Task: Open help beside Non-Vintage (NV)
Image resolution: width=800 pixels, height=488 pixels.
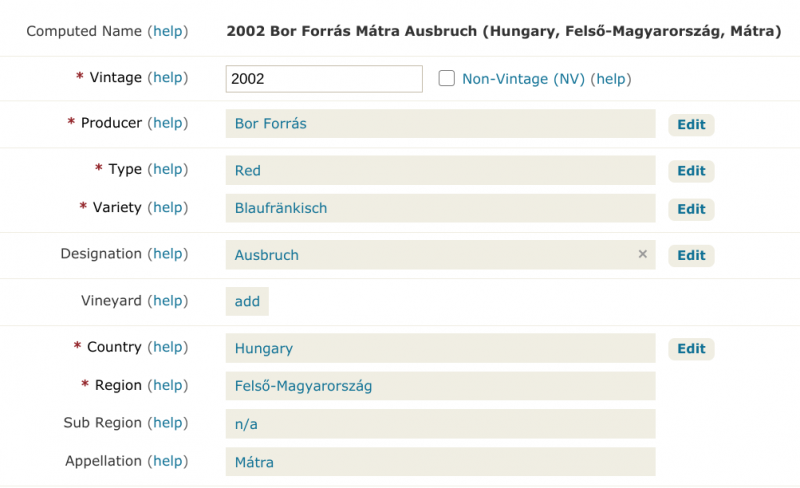Action: (611, 79)
